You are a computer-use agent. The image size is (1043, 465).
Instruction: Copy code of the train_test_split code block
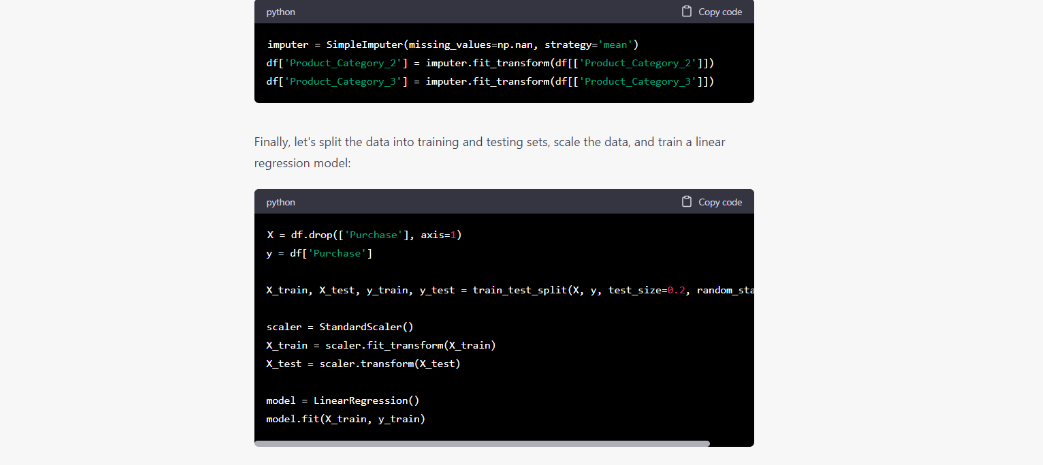pyautogui.click(x=712, y=202)
